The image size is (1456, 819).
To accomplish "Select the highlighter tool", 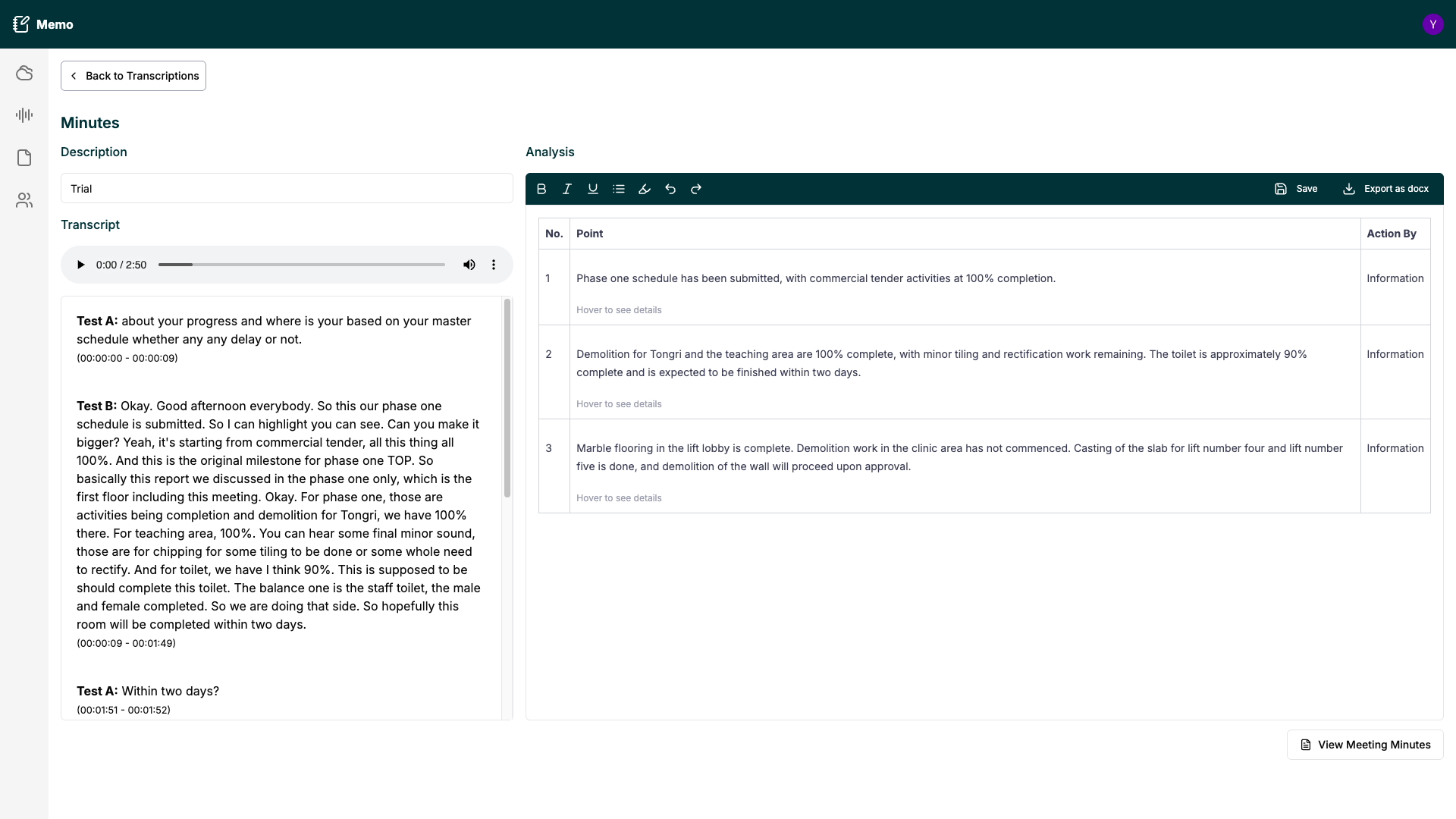I will (x=645, y=189).
